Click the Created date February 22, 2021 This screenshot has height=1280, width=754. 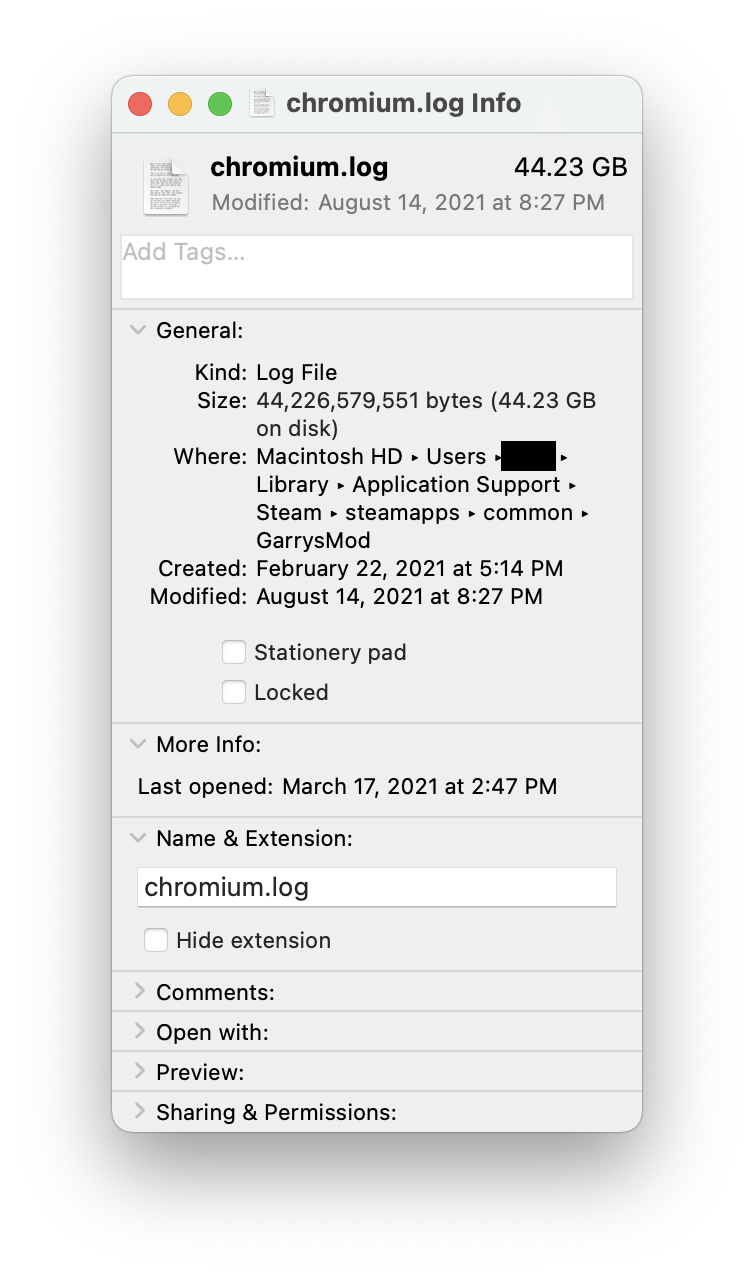(x=410, y=569)
